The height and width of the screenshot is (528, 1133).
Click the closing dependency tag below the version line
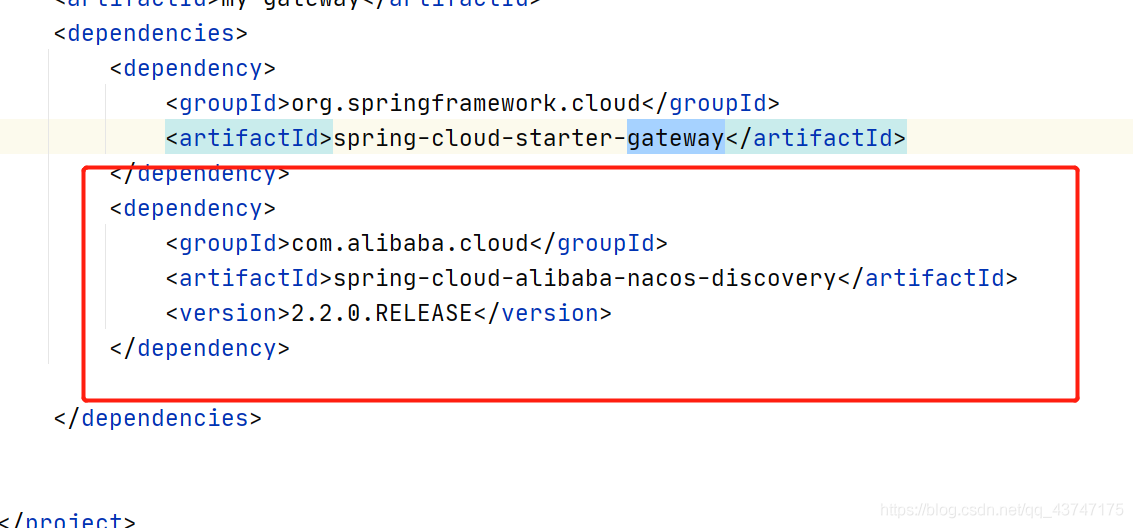(x=199, y=348)
